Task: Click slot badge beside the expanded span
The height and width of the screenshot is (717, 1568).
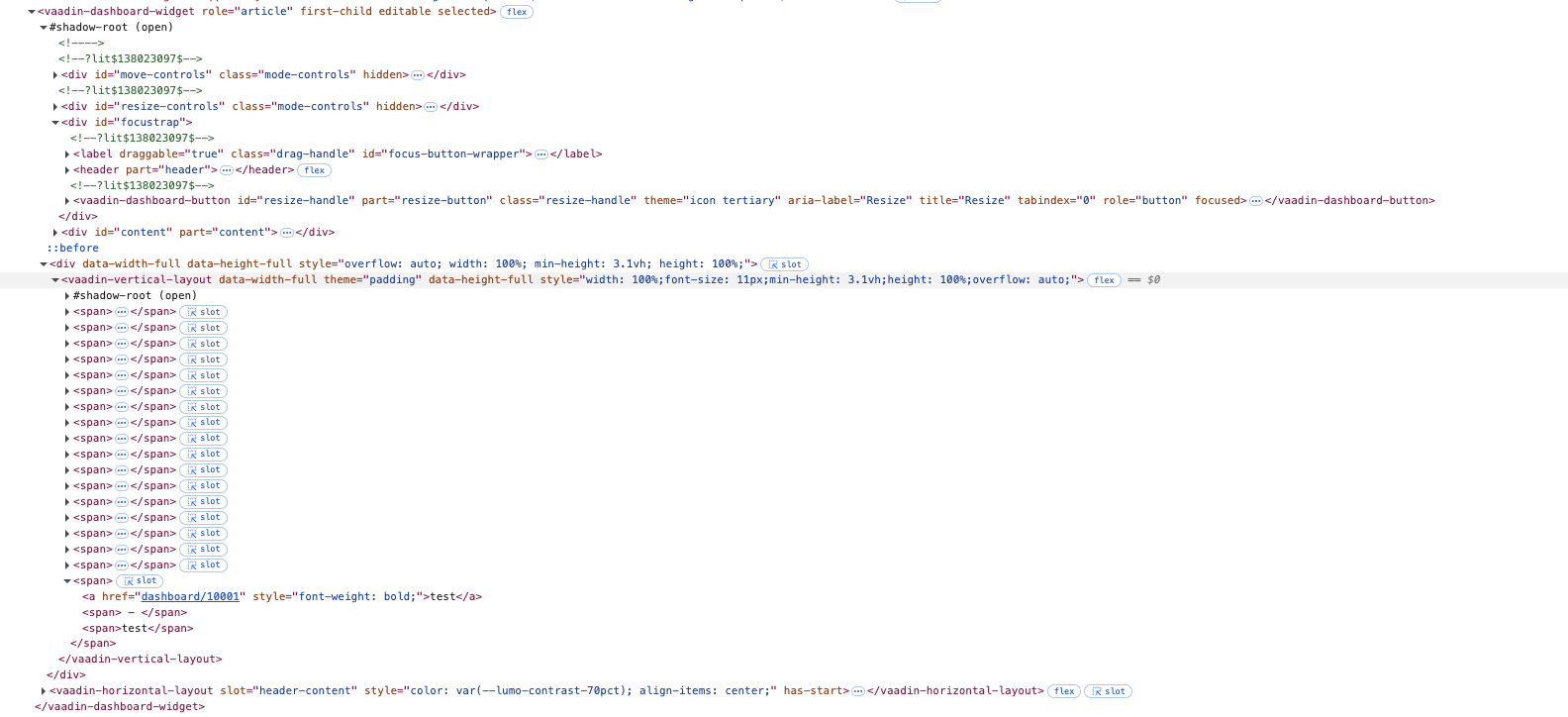Action: [140, 581]
